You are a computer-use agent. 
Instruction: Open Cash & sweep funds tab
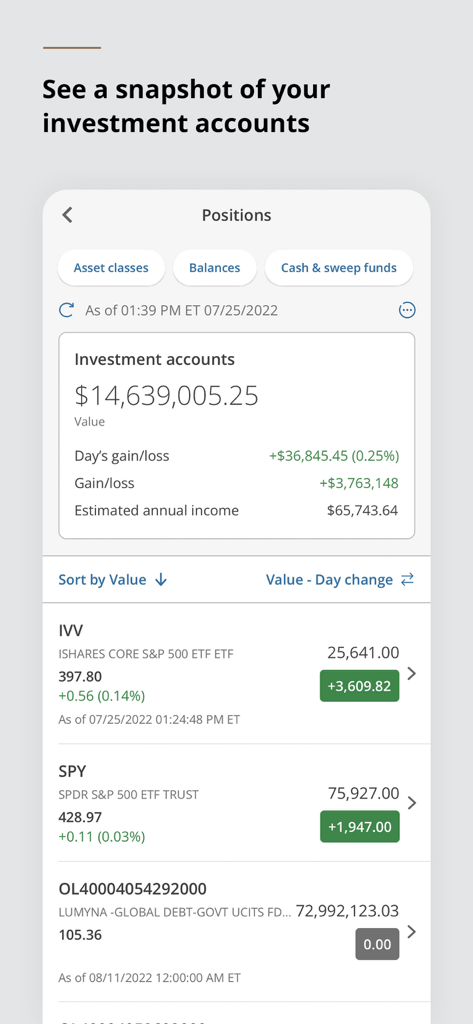[x=338, y=268]
